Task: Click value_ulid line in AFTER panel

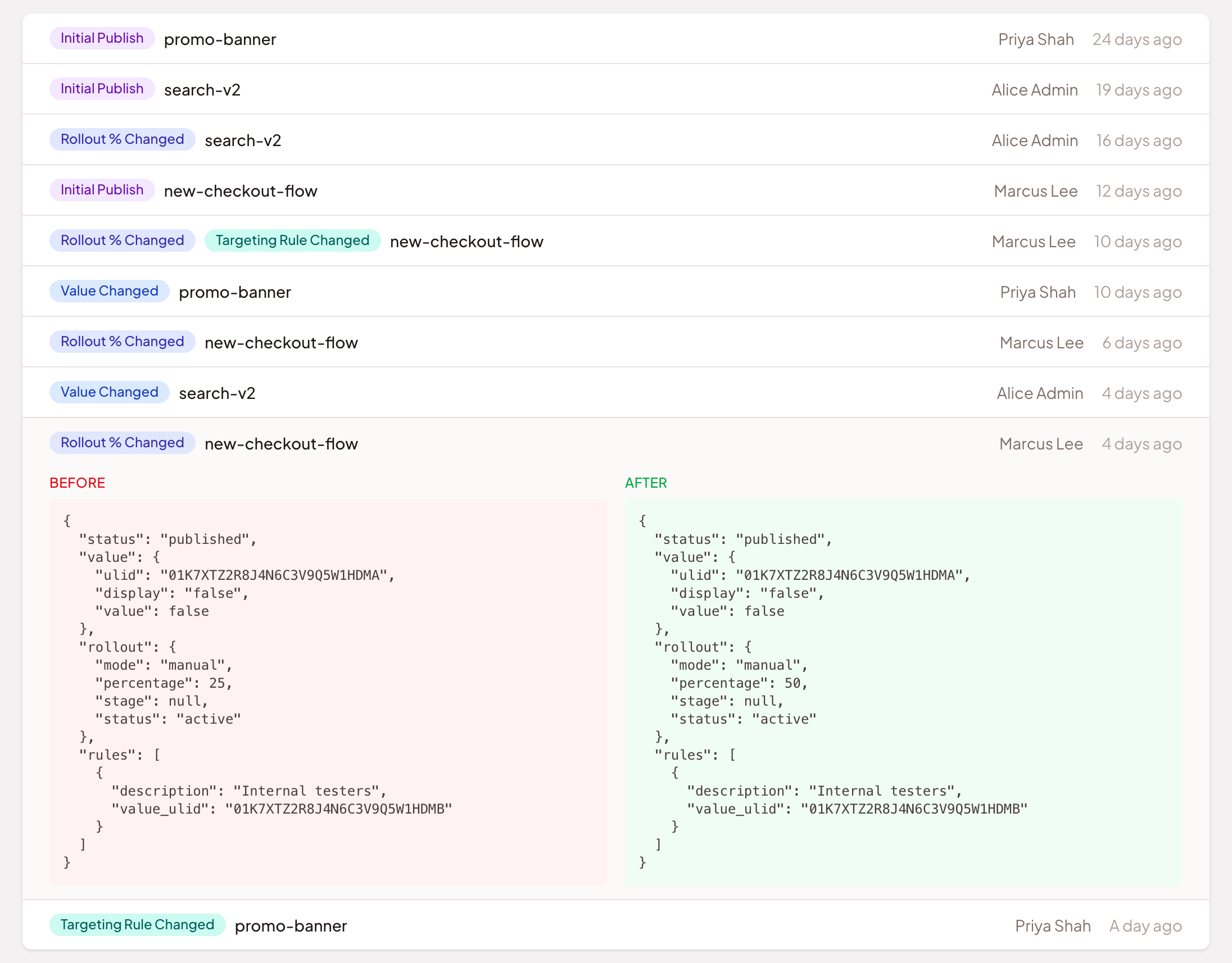Action: point(857,809)
